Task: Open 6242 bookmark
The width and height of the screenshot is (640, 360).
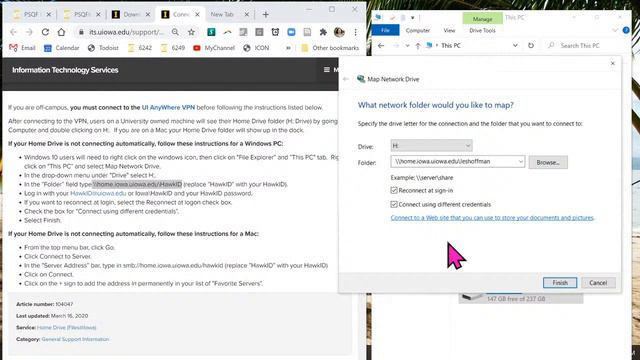Action: pyautogui.click(x=140, y=48)
